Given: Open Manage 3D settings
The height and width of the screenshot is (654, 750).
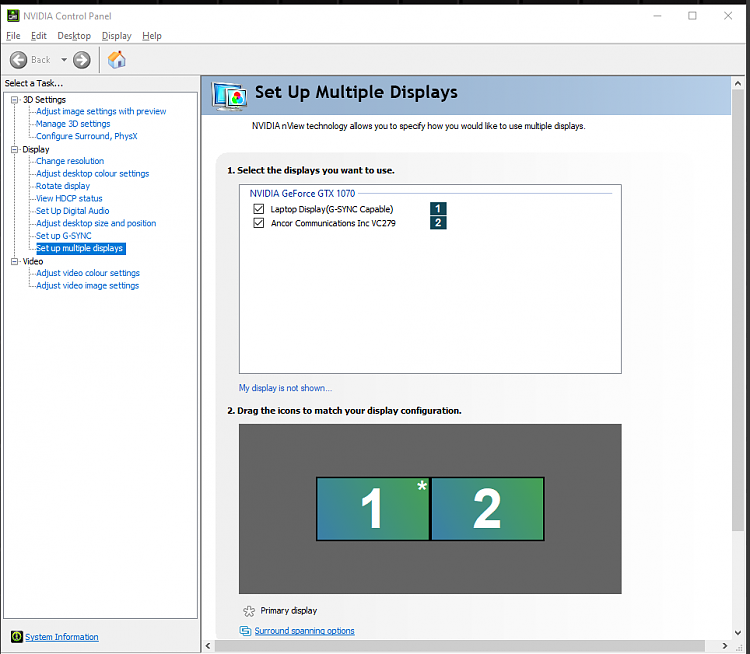Looking at the screenshot, I should click(x=73, y=123).
